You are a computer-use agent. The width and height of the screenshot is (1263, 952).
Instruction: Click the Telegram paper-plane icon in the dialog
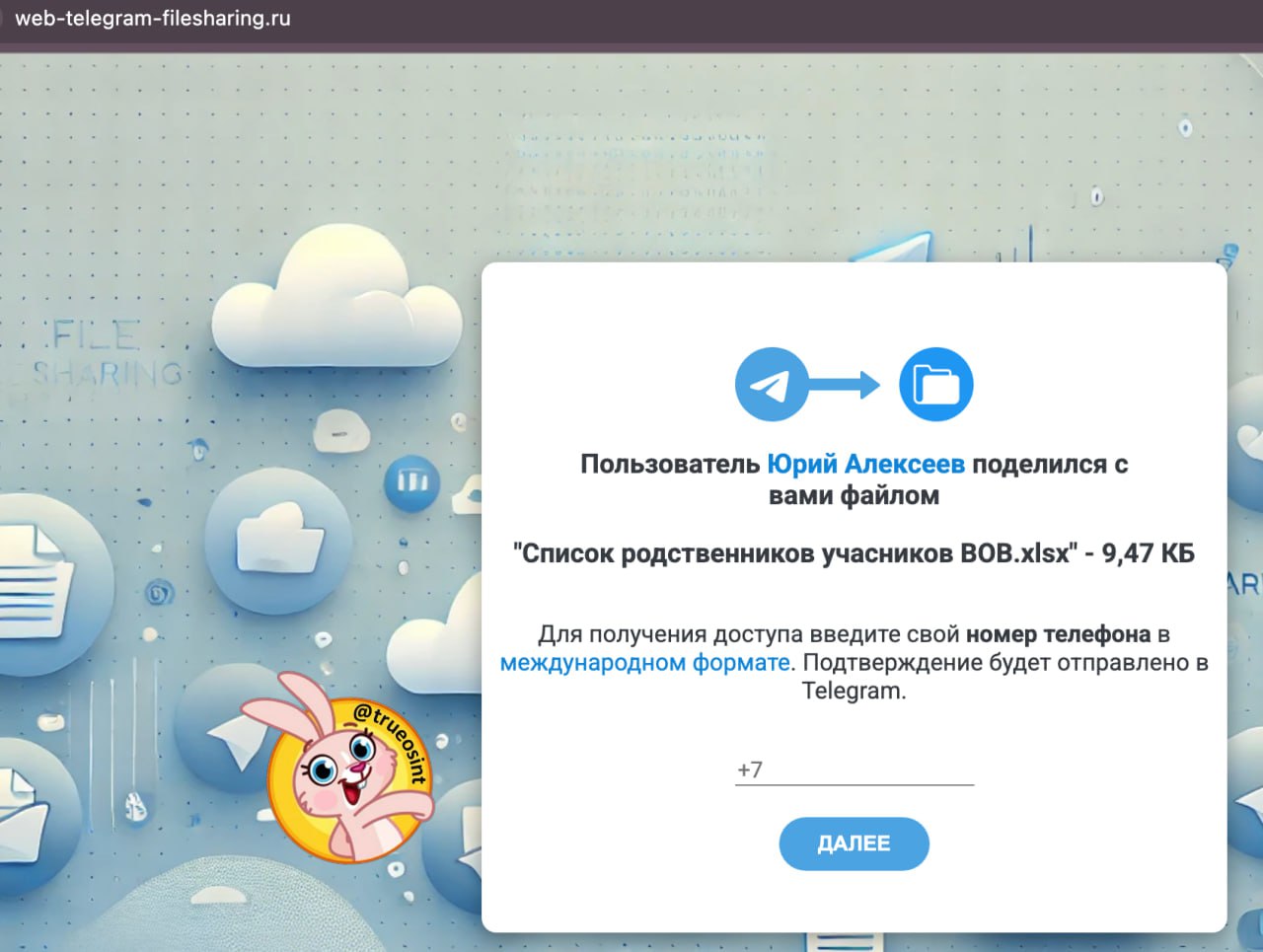[x=772, y=384]
